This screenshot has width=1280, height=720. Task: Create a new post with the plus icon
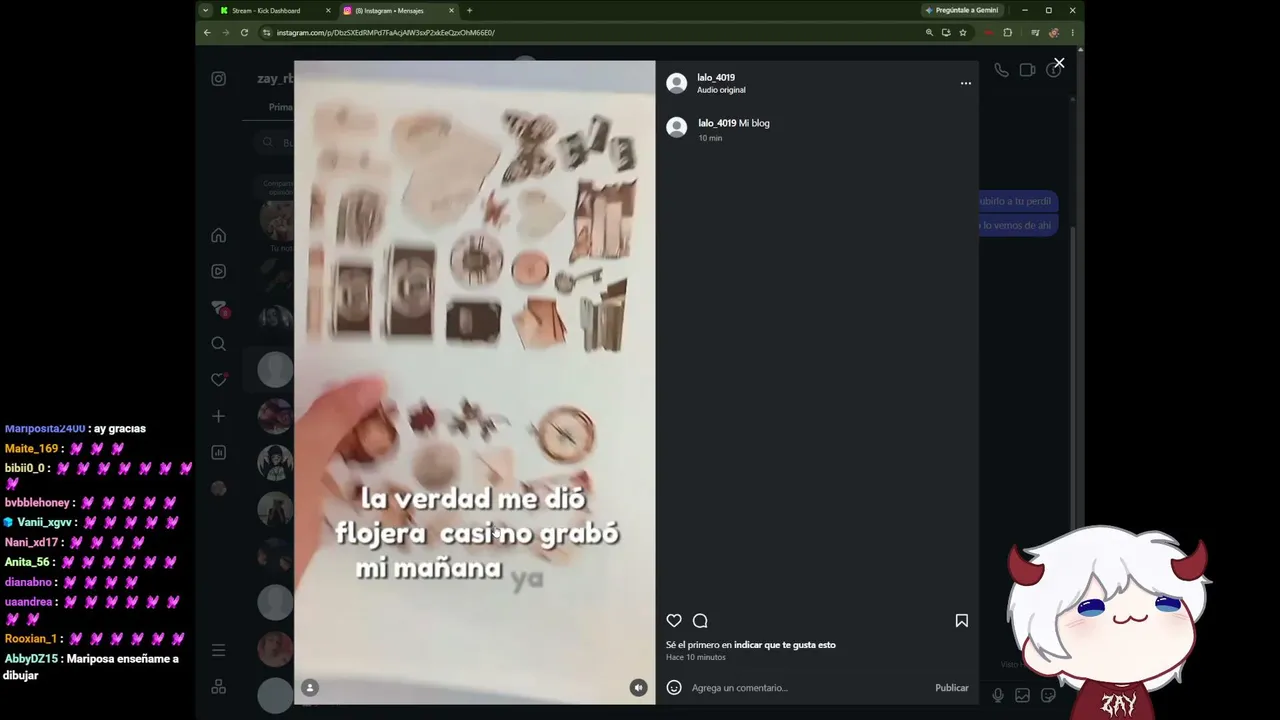(x=219, y=416)
